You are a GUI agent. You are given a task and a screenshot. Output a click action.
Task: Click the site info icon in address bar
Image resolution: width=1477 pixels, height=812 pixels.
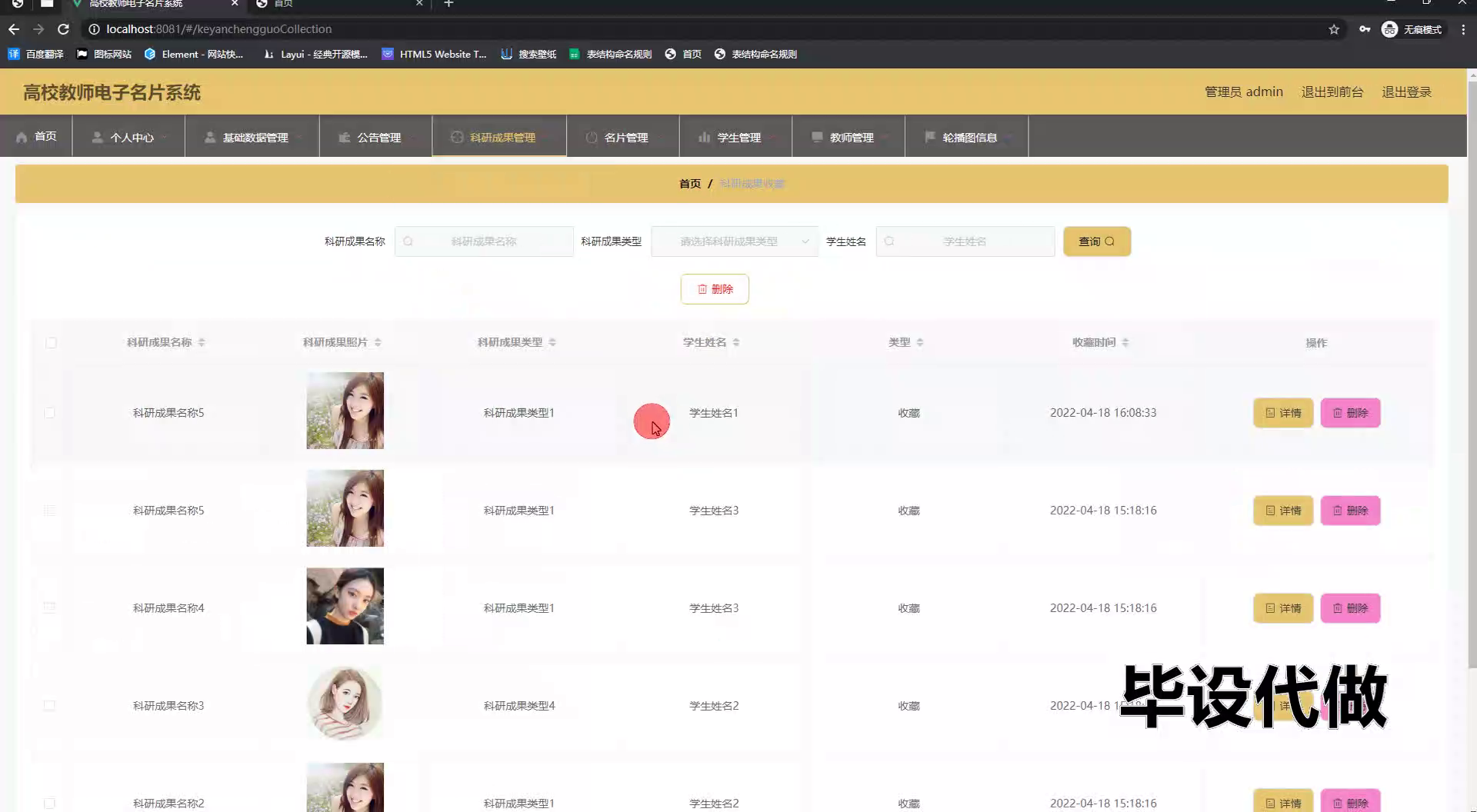94,29
